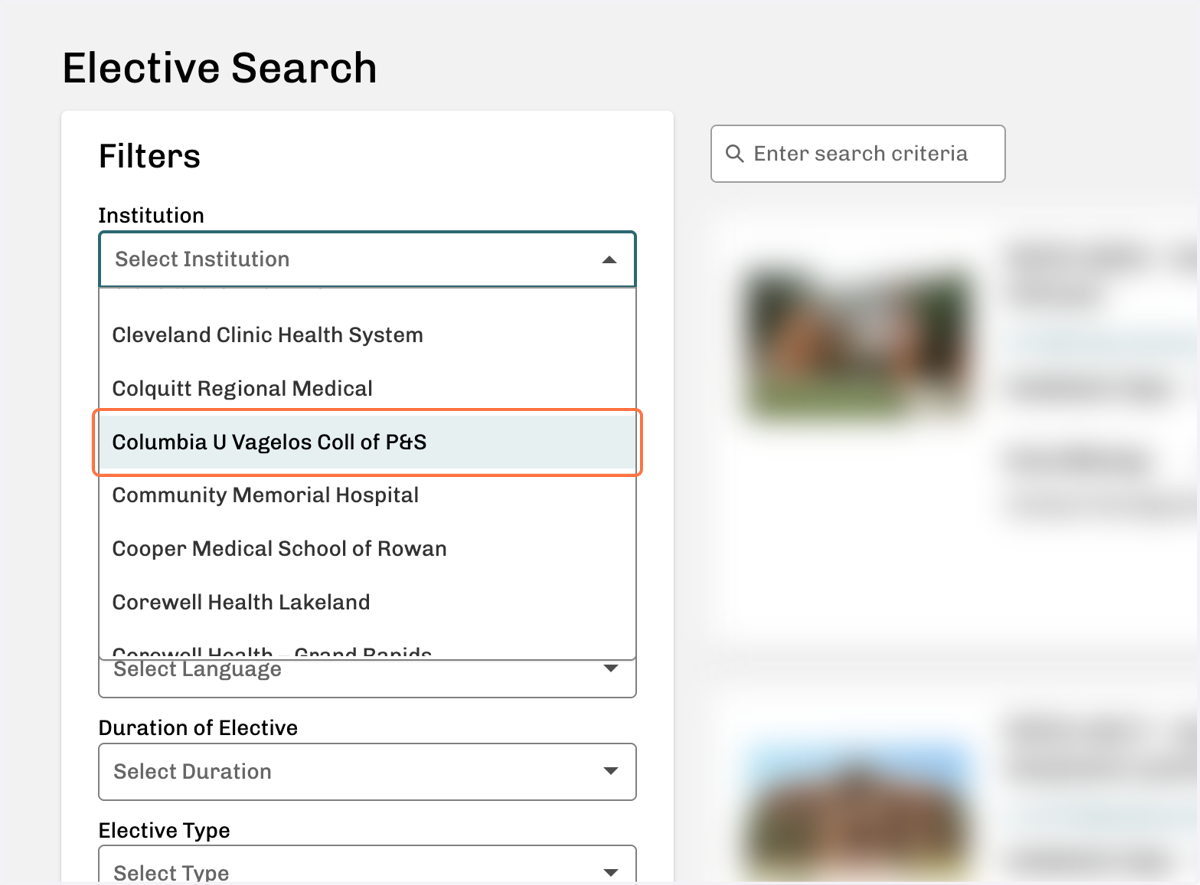Choose Cleveland Clinic Health System from list

tap(367, 335)
